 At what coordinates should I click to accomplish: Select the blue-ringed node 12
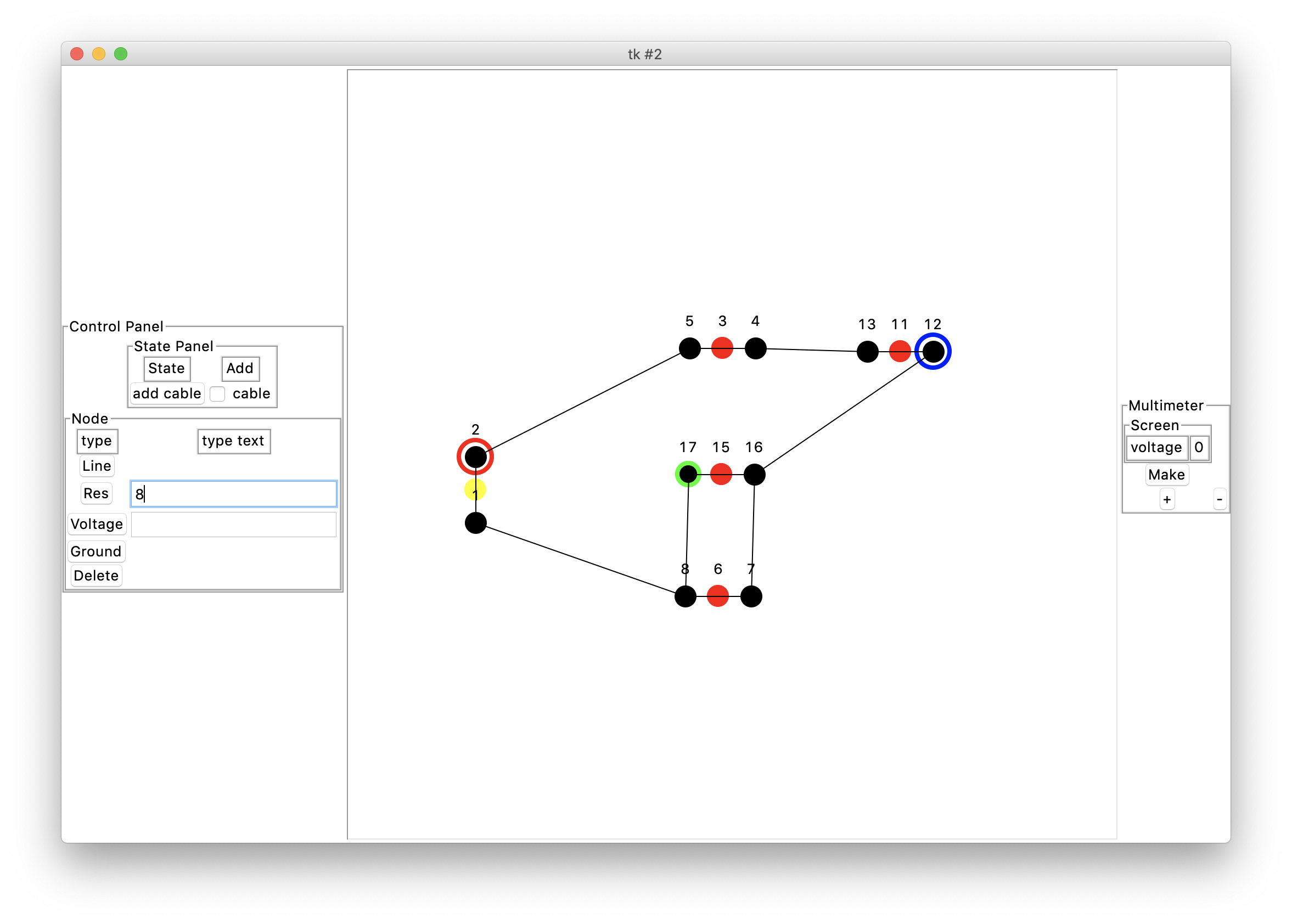(x=933, y=352)
